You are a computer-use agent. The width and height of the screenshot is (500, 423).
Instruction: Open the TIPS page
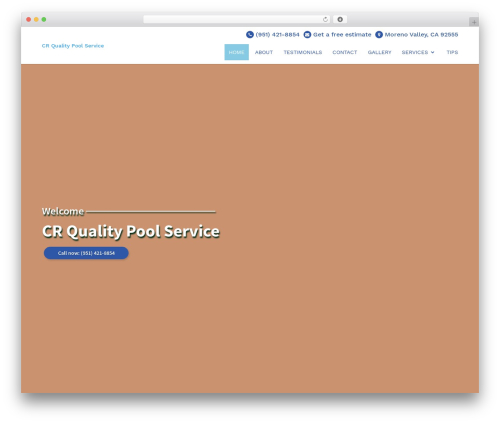452,52
